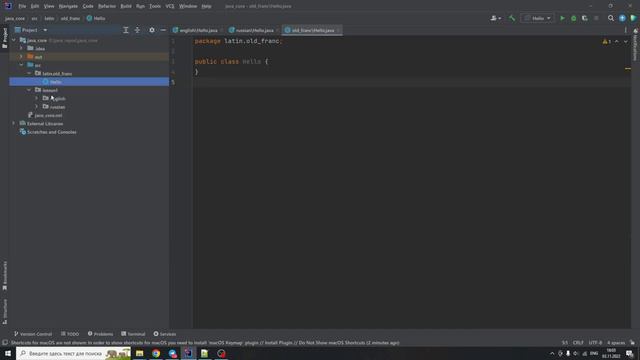Screen dimensions: 640x360
Task: Open the Project view selector dropdown
Action: 31,30
